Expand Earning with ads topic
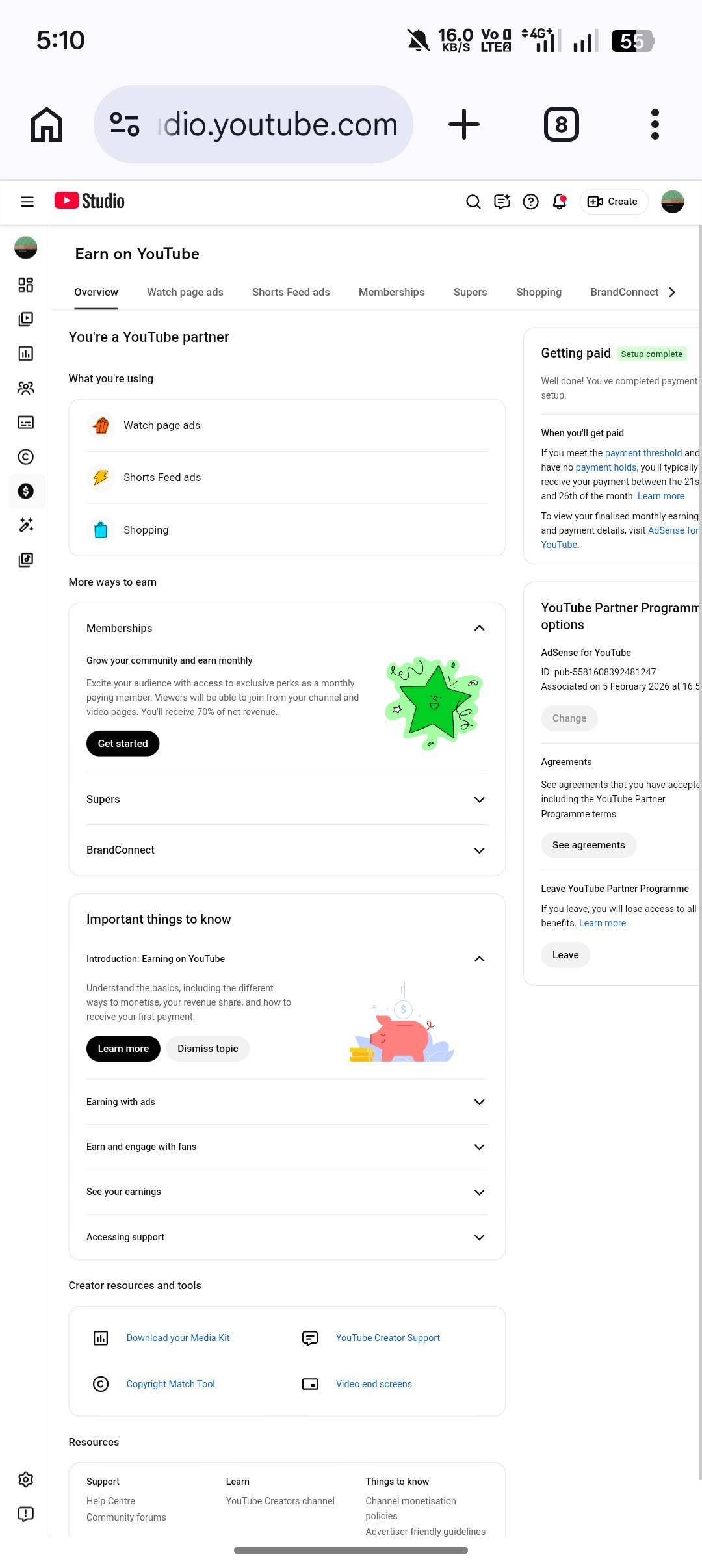Image resolution: width=702 pixels, height=1568 pixels. coord(479,1102)
